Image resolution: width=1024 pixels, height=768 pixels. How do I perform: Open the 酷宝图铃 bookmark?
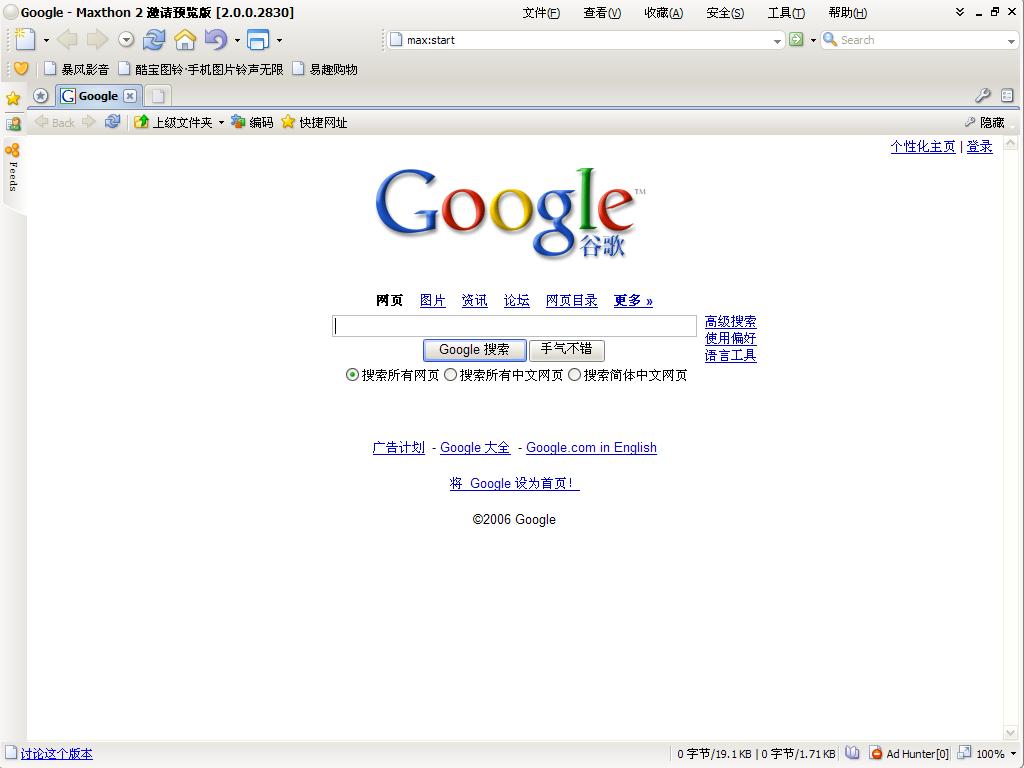pyautogui.click(x=200, y=69)
